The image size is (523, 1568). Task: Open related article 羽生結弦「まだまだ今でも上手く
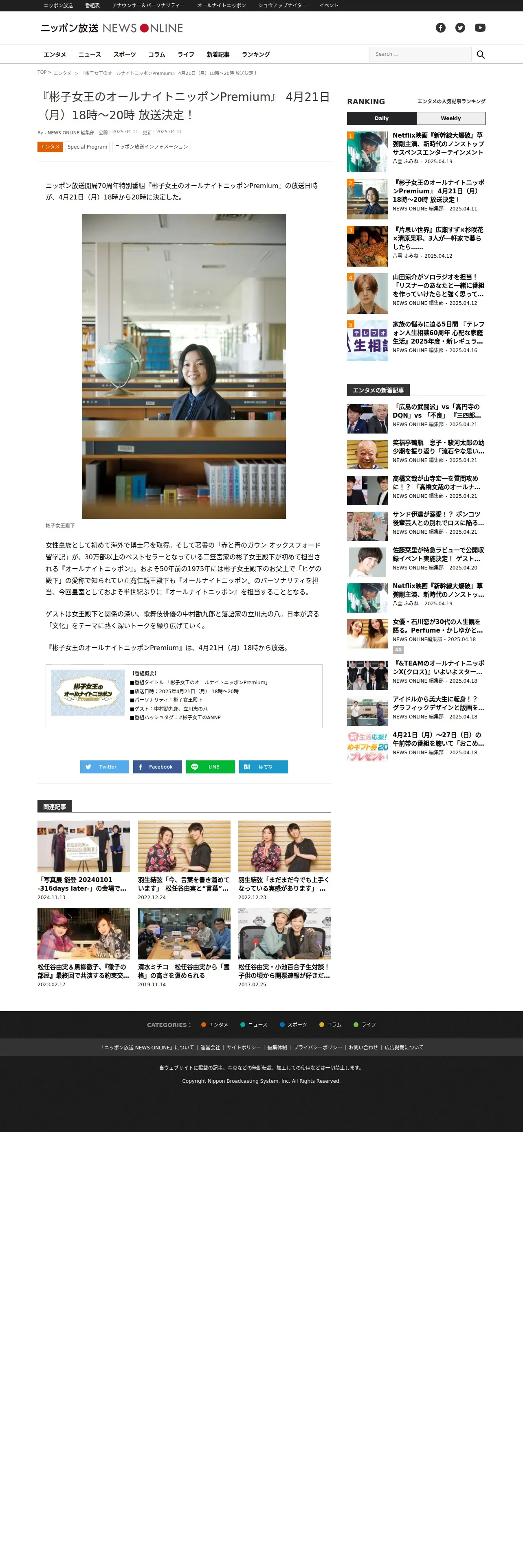(x=284, y=884)
